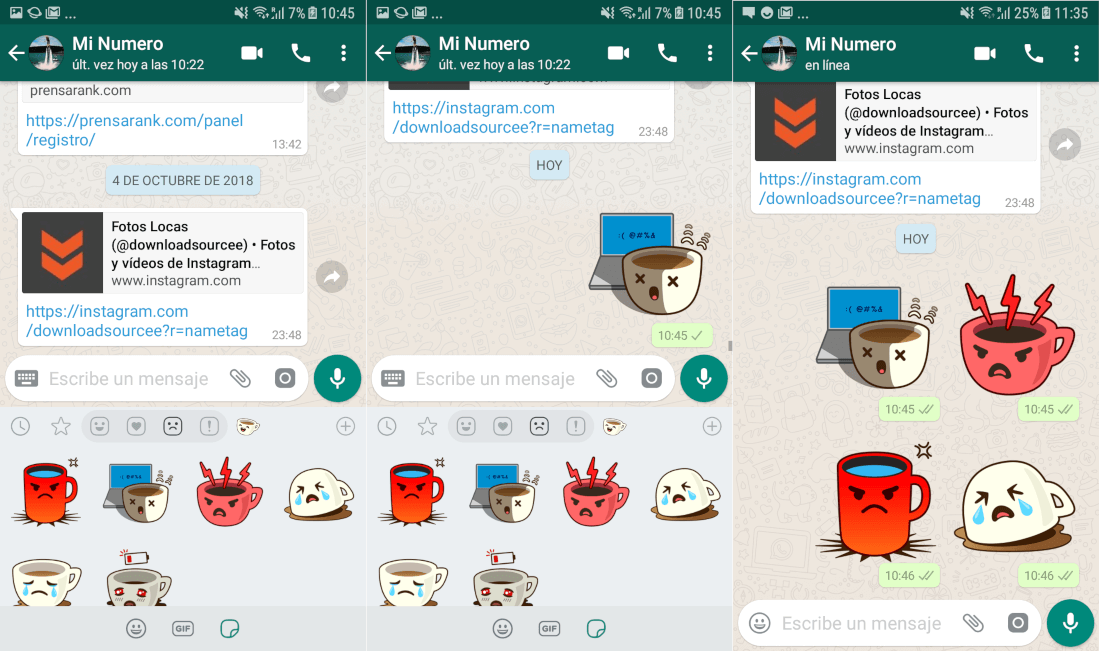Go back from right 'en línea' chat
The height and width of the screenshot is (651, 1100).
tap(749, 53)
